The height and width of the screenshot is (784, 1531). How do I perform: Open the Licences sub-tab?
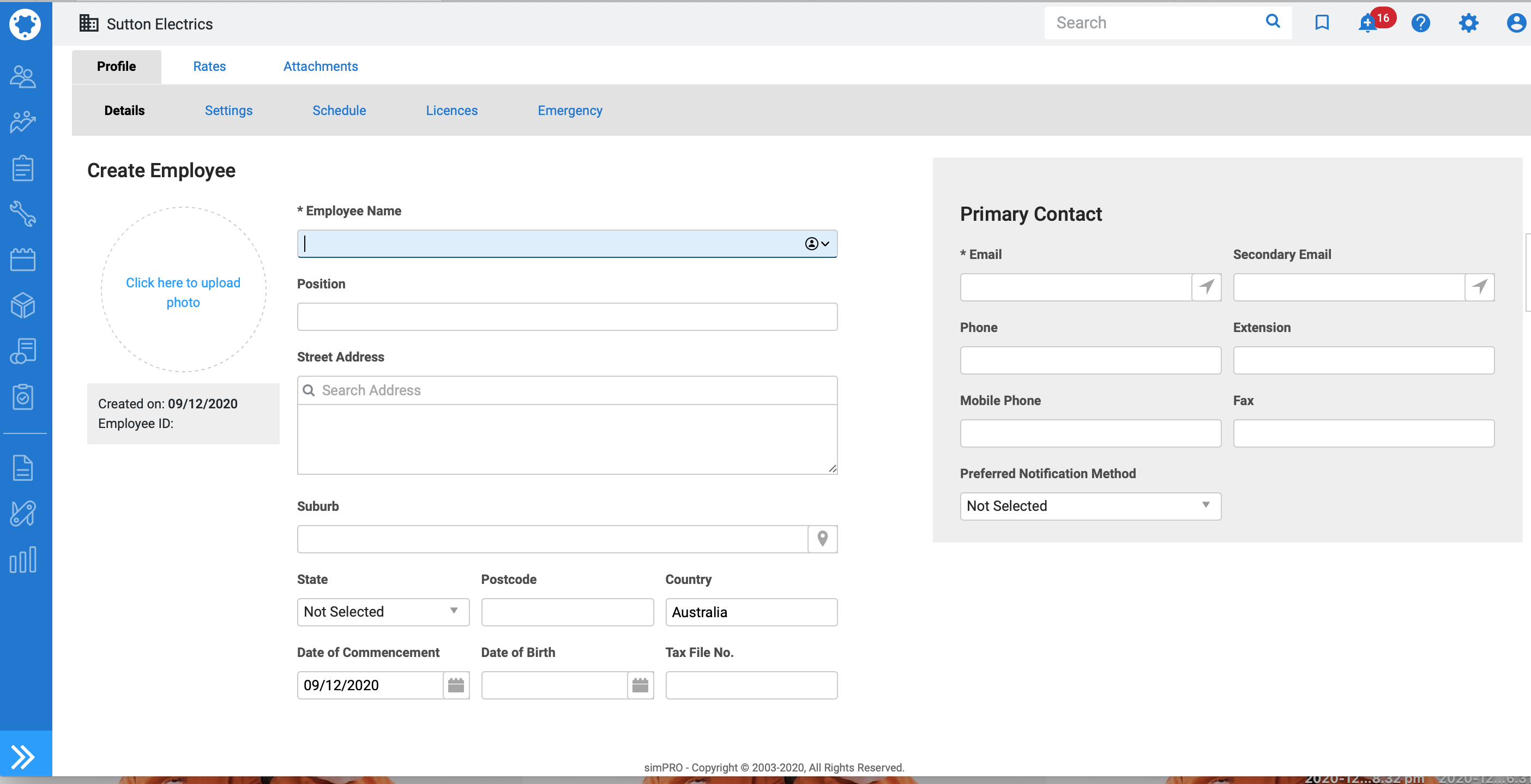[x=451, y=111]
